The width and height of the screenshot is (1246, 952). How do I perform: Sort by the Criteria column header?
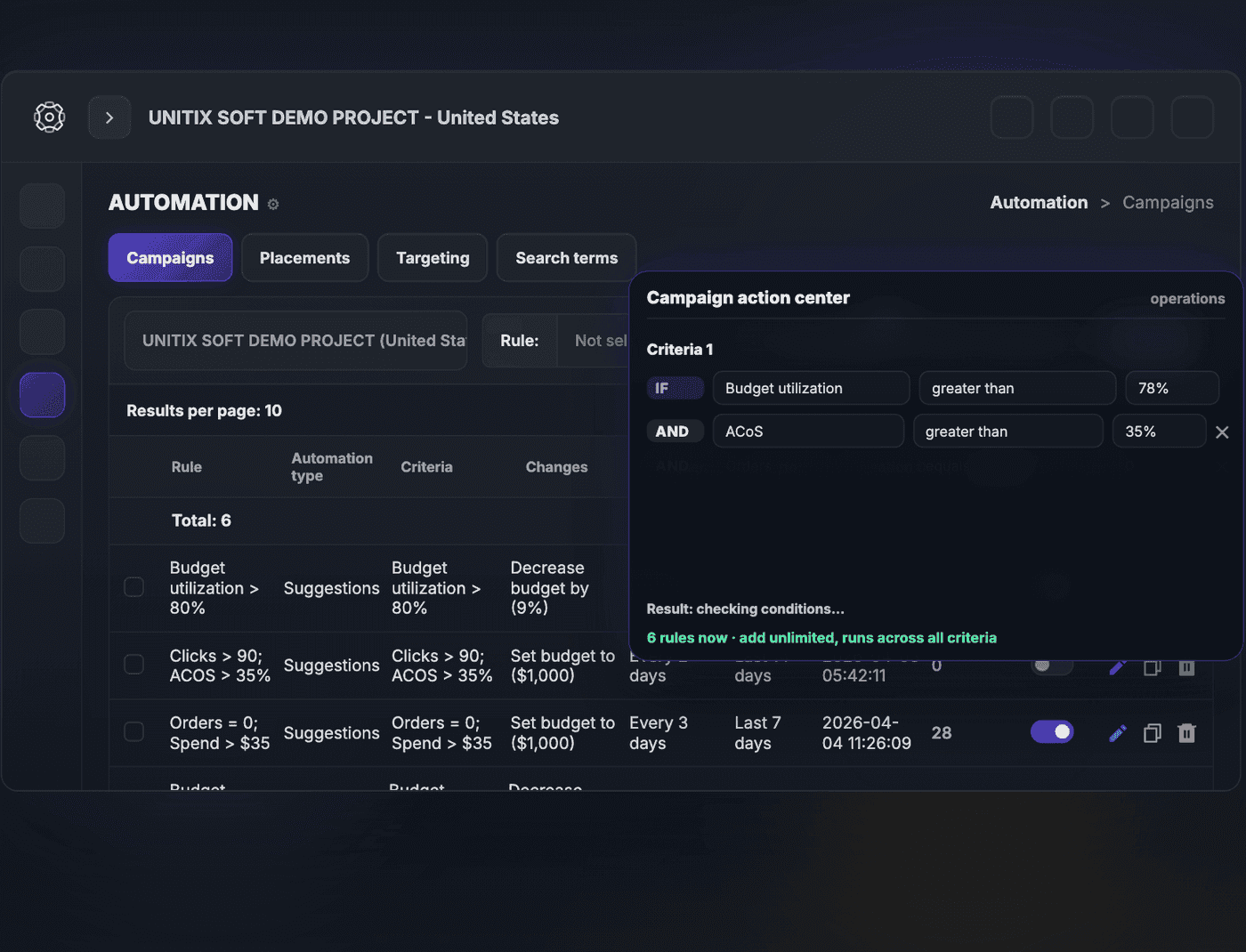click(426, 467)
